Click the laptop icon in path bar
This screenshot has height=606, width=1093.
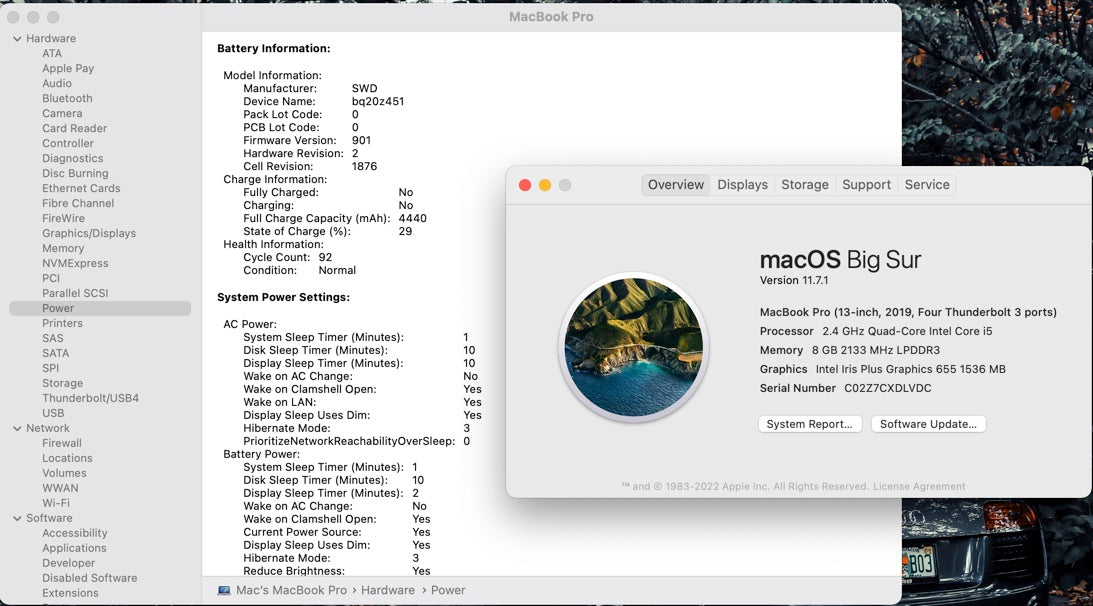pos(224,591)
